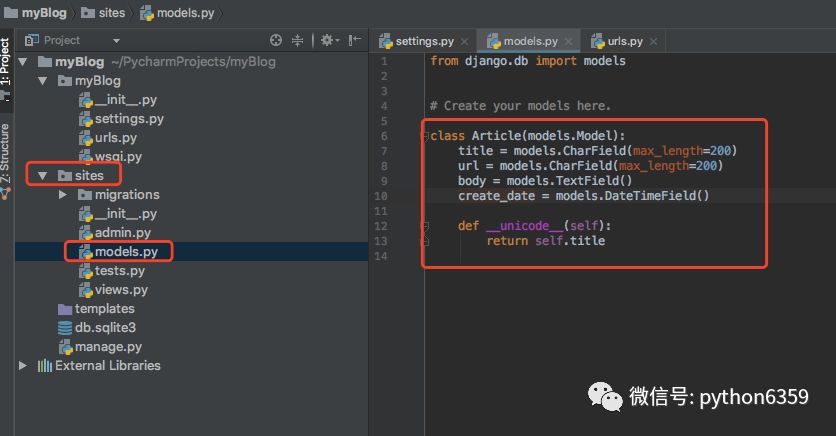Close the settings.py tab
The width and height of the screenshot is (836, 436).
[464, 42]
